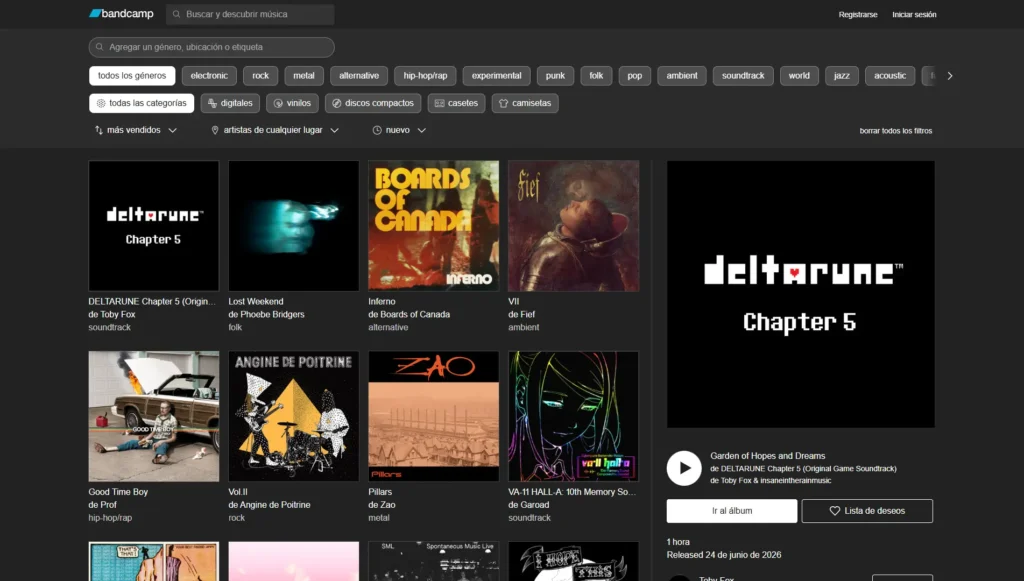Click the location pin icon
Viewport: 1024px width, 581px height.
(215, 130)
